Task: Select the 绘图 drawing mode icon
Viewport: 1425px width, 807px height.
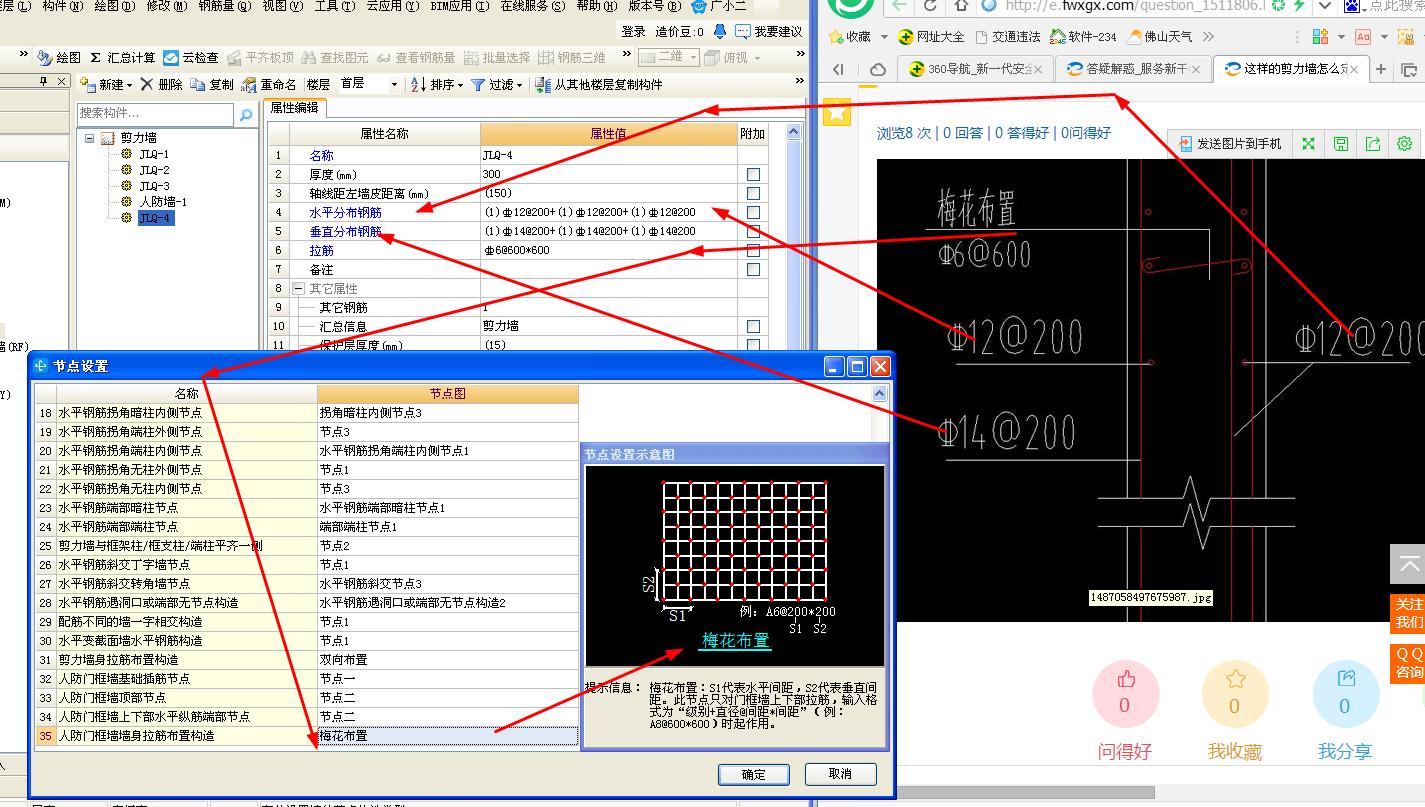Action: pos(58,57)
